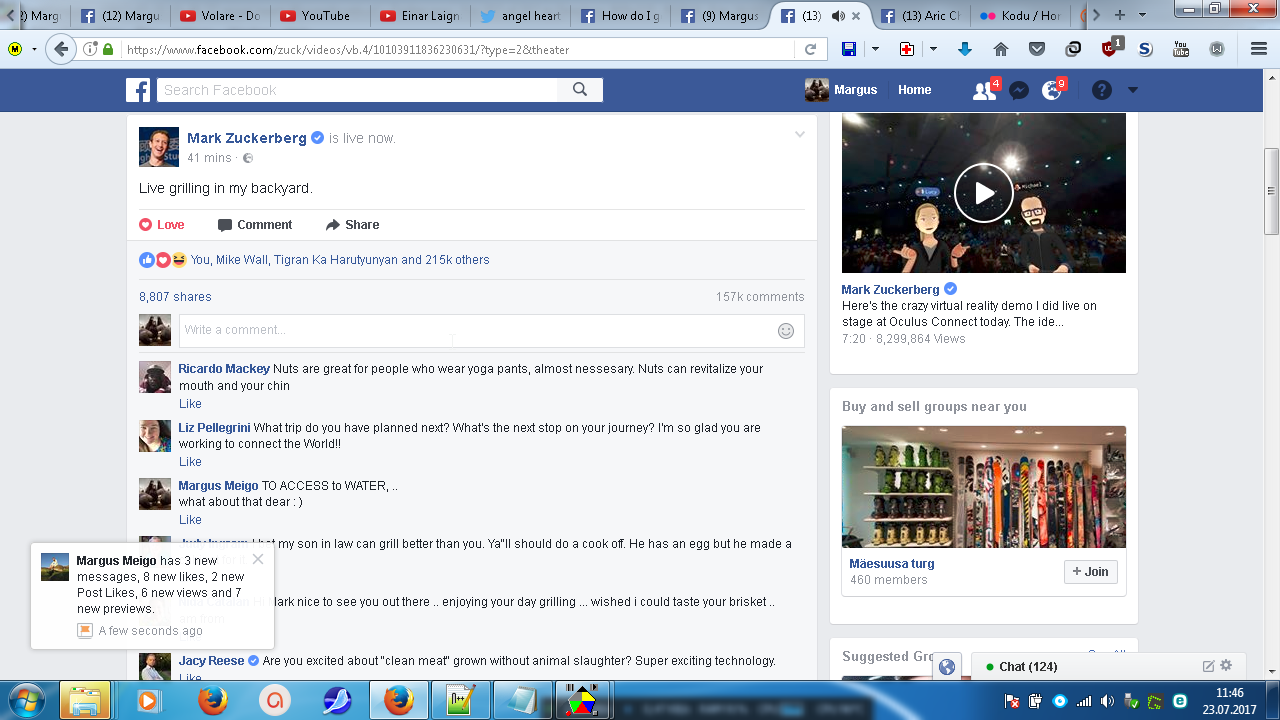This screenshot has width=1280, height=720.
Task: Open Mark Zuckerberg's profile name link on post
Action: click(x=247, y=138)
